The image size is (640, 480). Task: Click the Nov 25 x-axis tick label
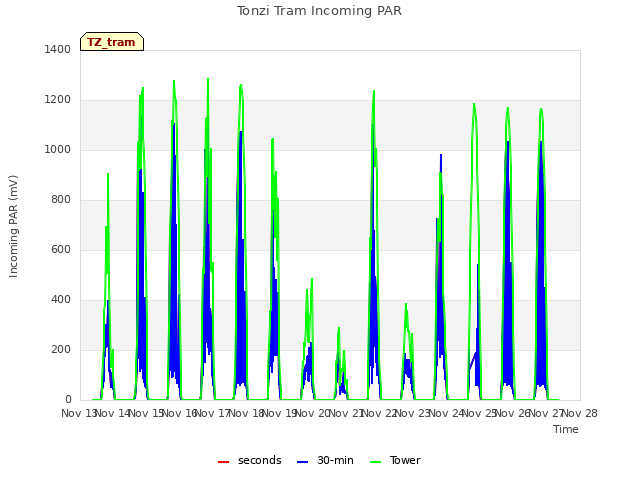(x=480, y=413)
